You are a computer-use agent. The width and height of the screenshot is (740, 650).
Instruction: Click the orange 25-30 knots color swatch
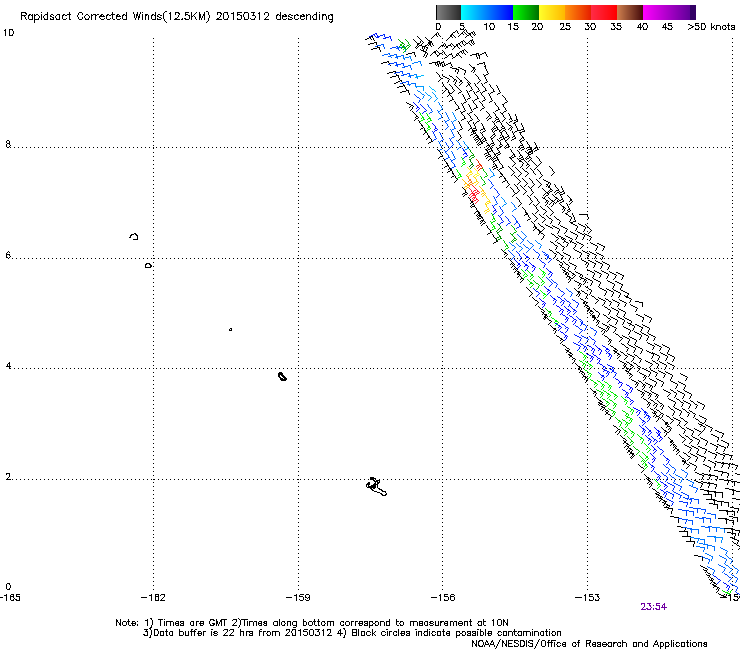click(578, 12)
